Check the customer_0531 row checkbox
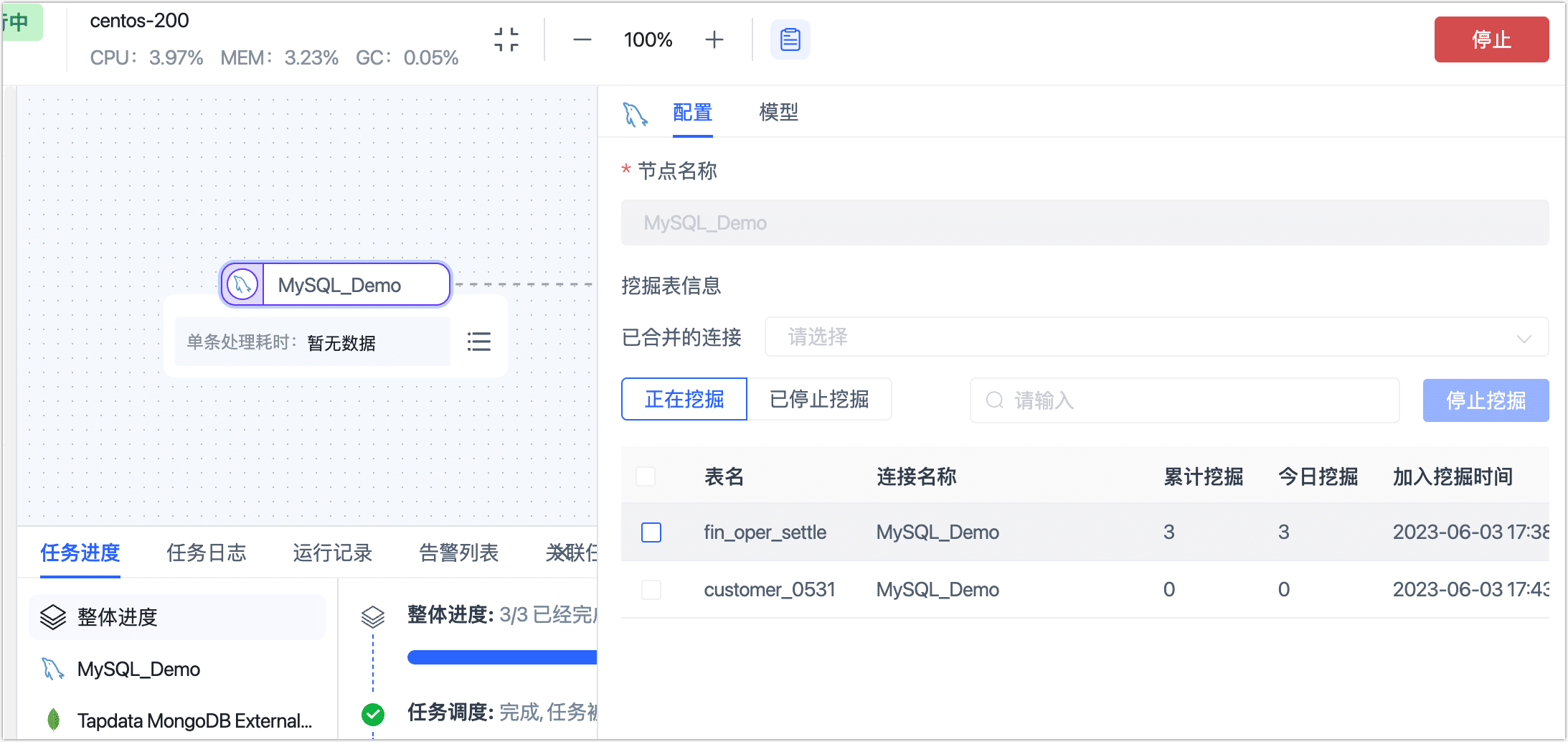 (651, 589)
